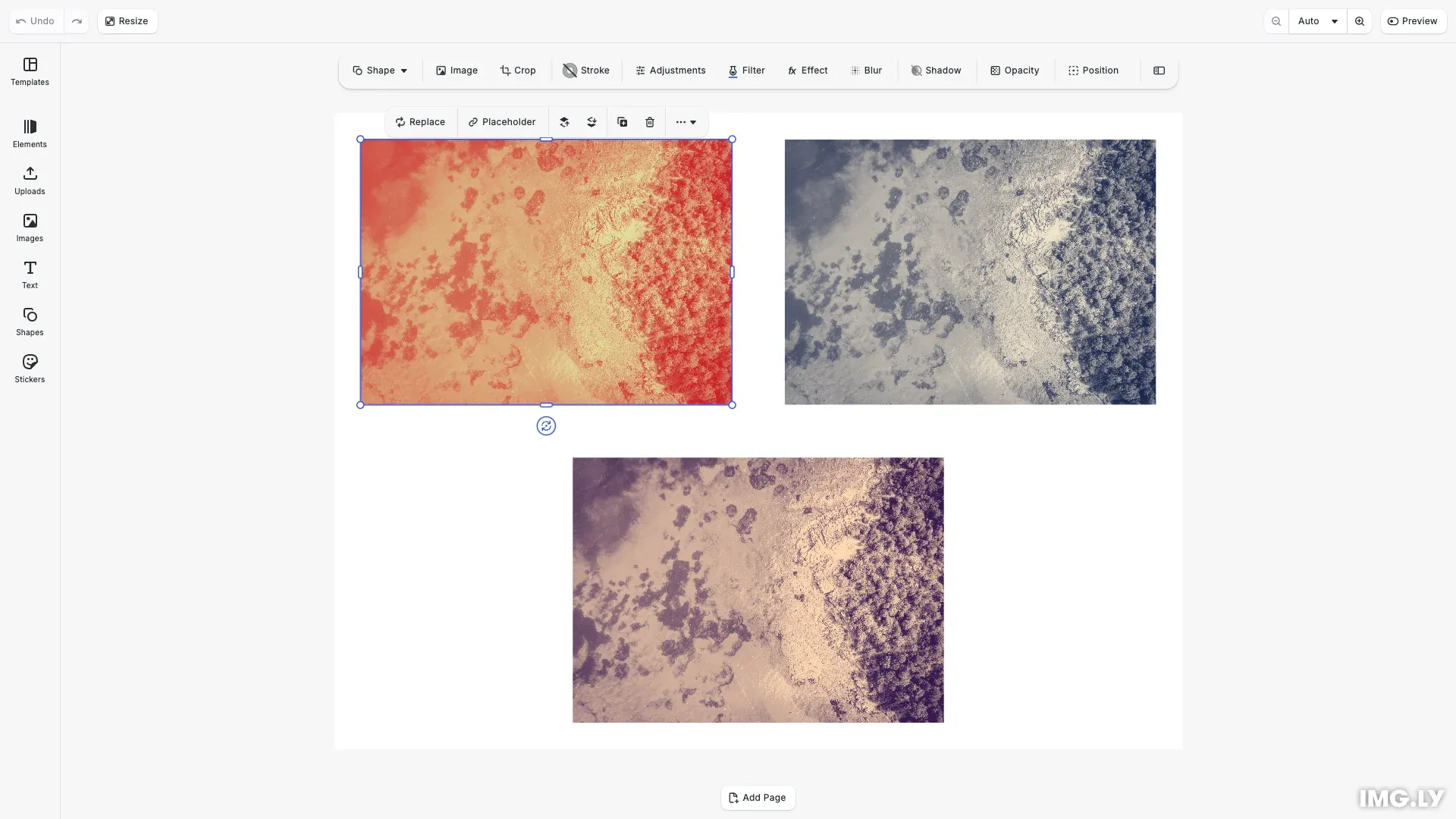Toggle Preview mode

pyautogui.click(x=1413, y=21)
